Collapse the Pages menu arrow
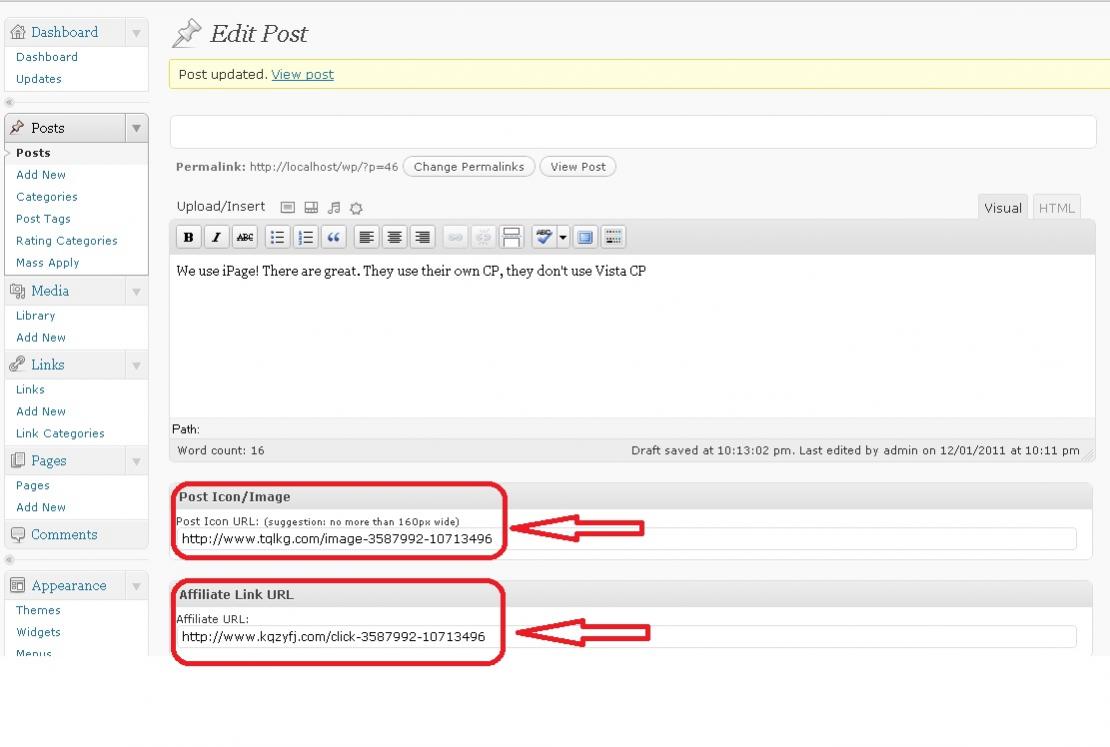 pyautogui.click(x=136, y=461)
